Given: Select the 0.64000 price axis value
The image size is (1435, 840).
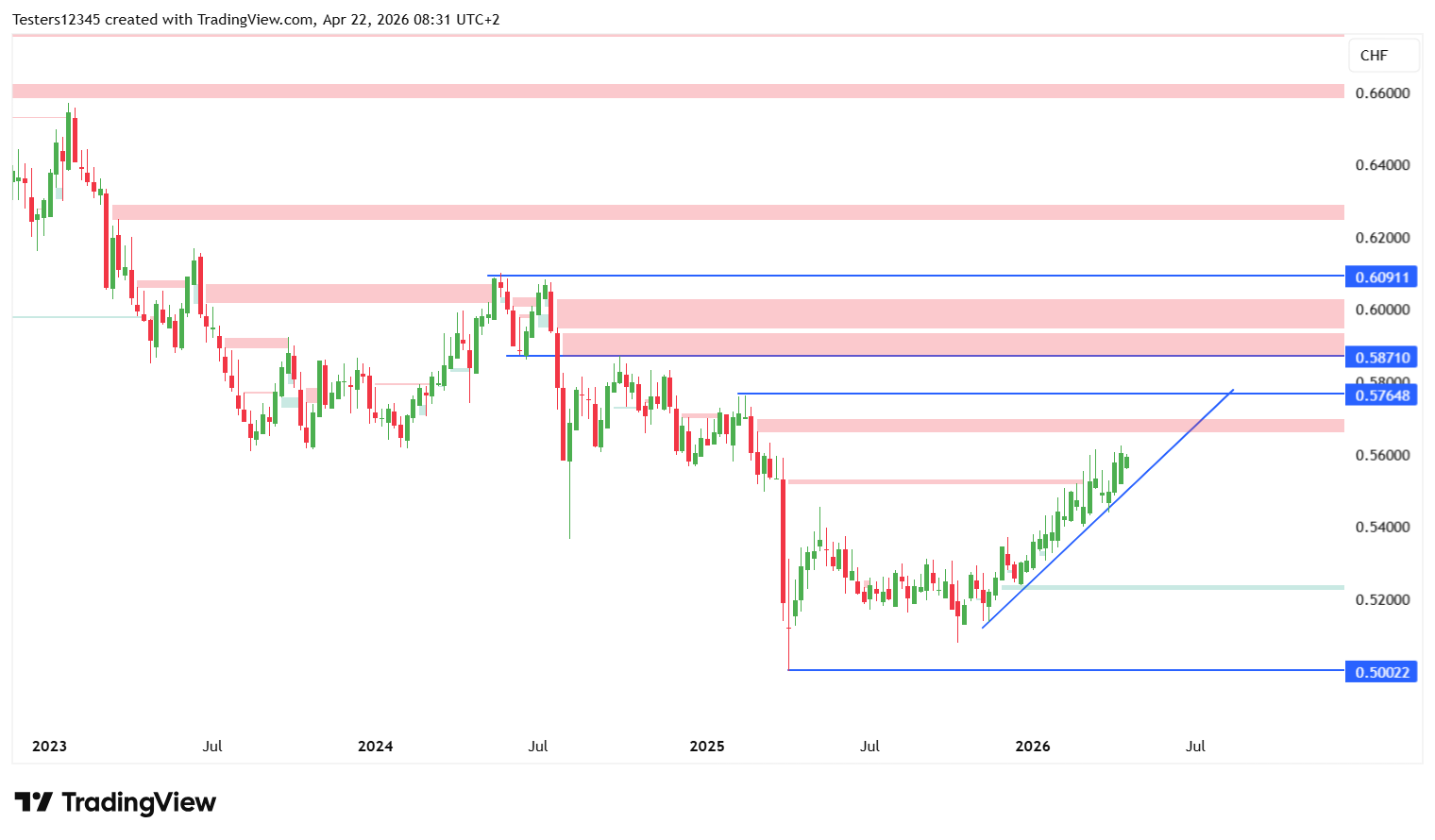Looking at the screenshot, I should tap(1382, 165).
